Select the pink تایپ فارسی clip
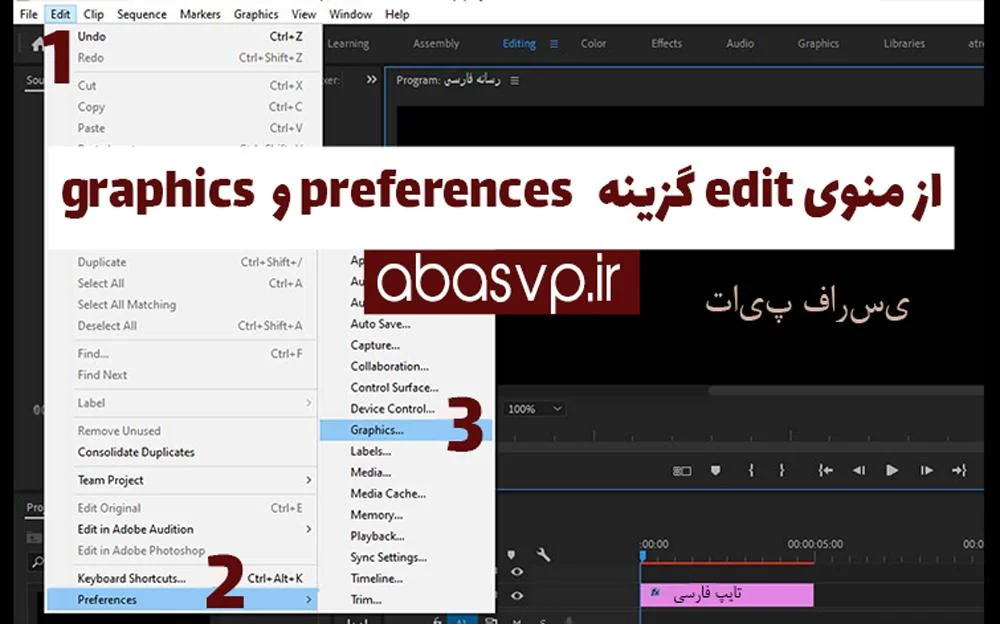 pos(726,594)
